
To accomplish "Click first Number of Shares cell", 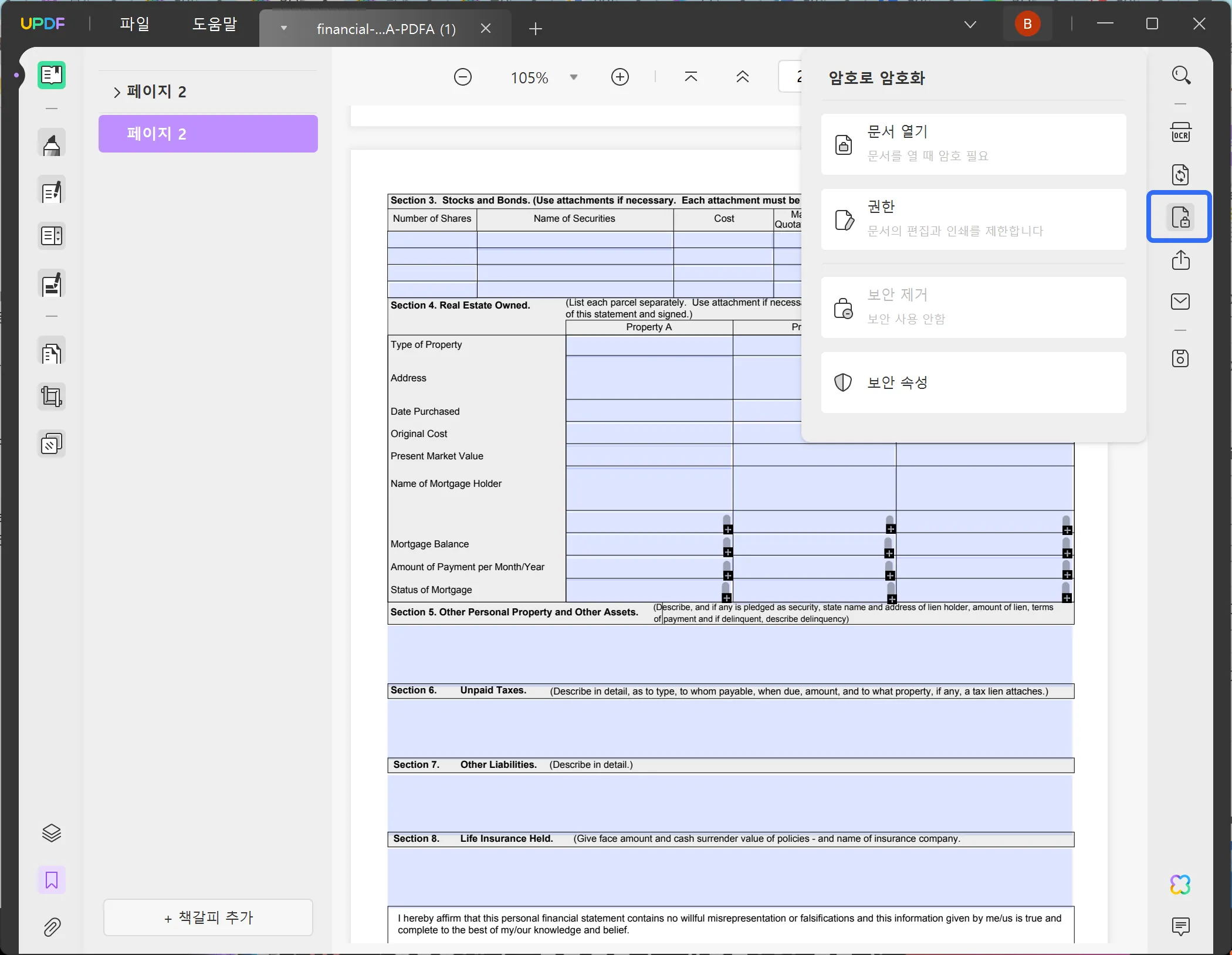I will click(x=432, y=239).
